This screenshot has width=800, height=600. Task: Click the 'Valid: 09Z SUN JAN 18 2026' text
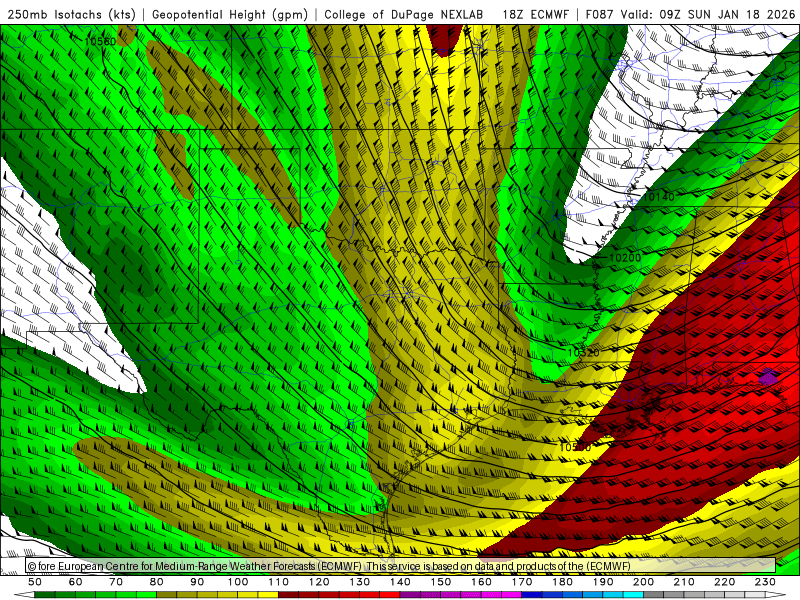[708, 14]
